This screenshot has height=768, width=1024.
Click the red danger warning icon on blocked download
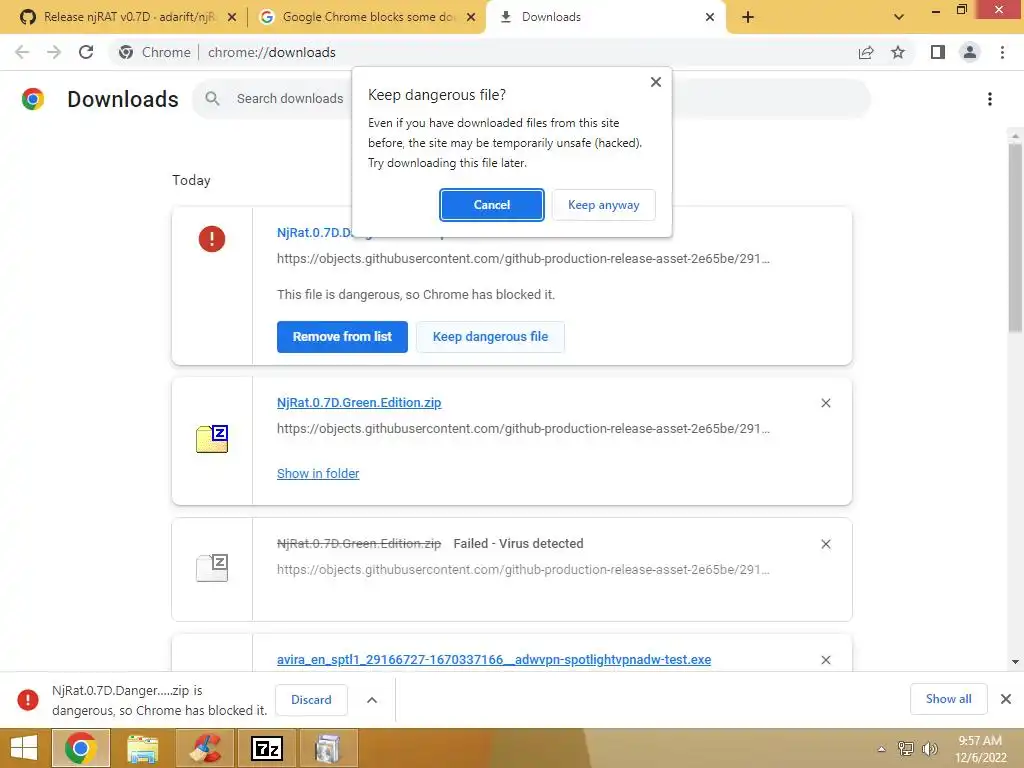(x=212, y=238)
